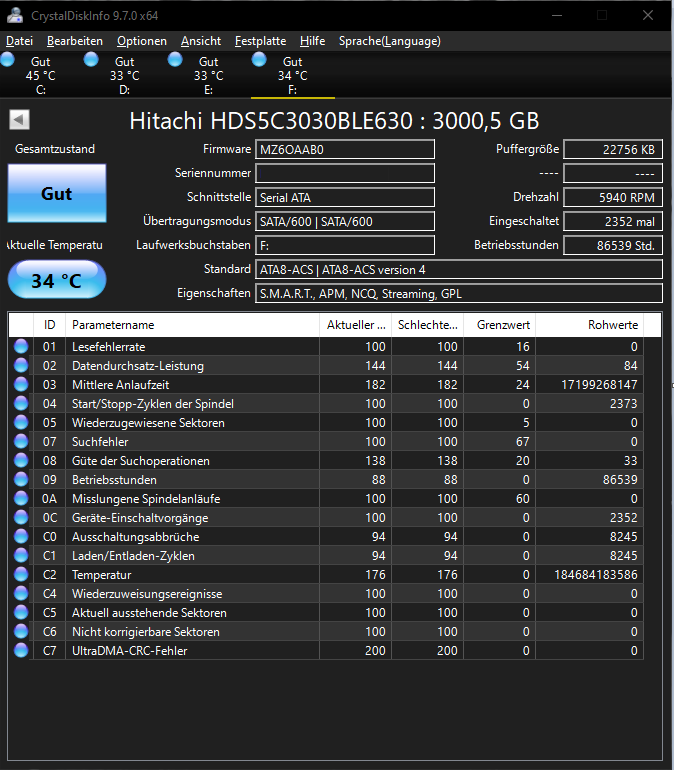Screen dimensions: 674x770
Task: Open the Hilfe menu
Action: tap(312, 41)
